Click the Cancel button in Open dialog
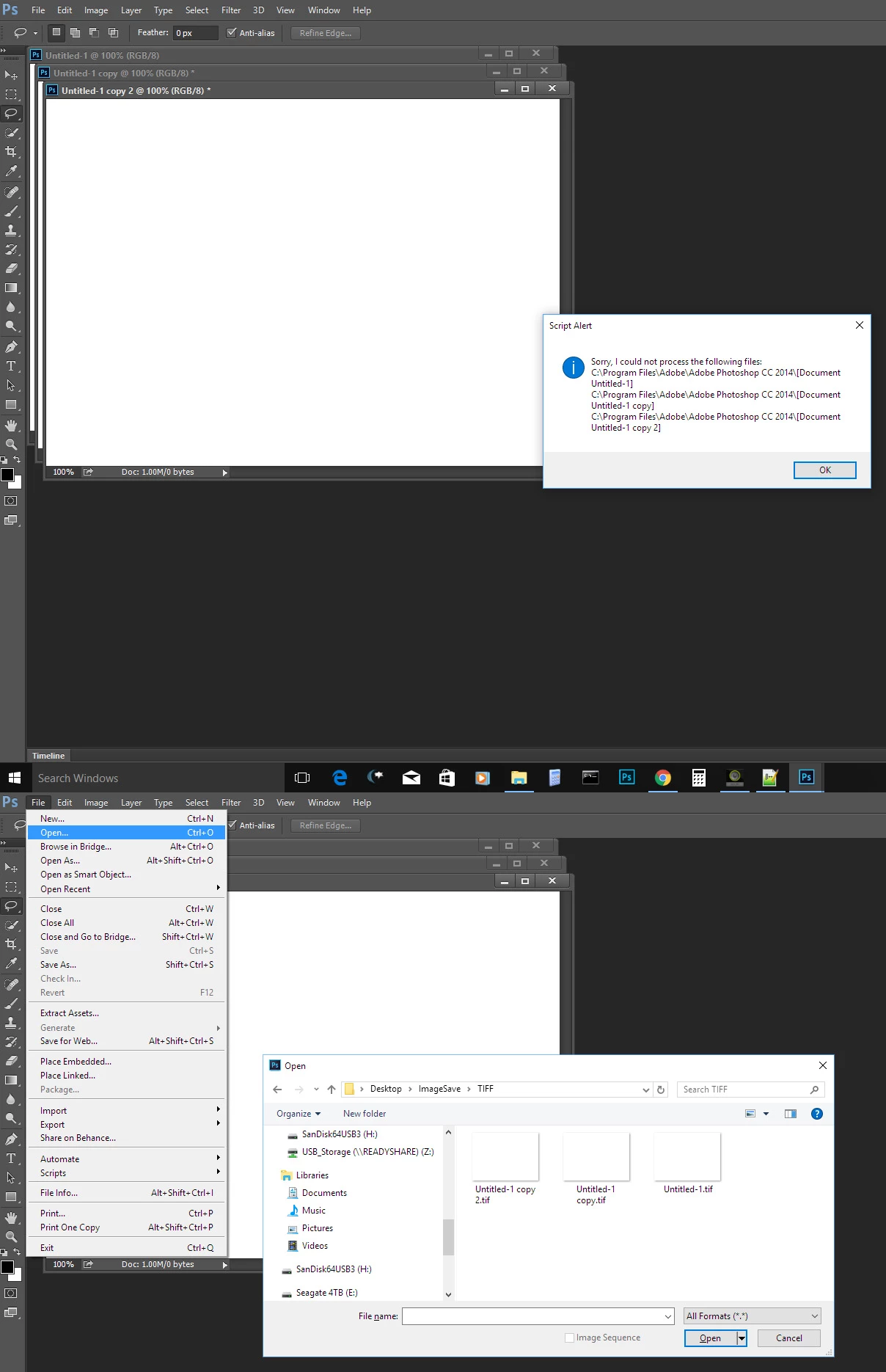This screenshot has height=1372, width=886. tap(788, 1338)
